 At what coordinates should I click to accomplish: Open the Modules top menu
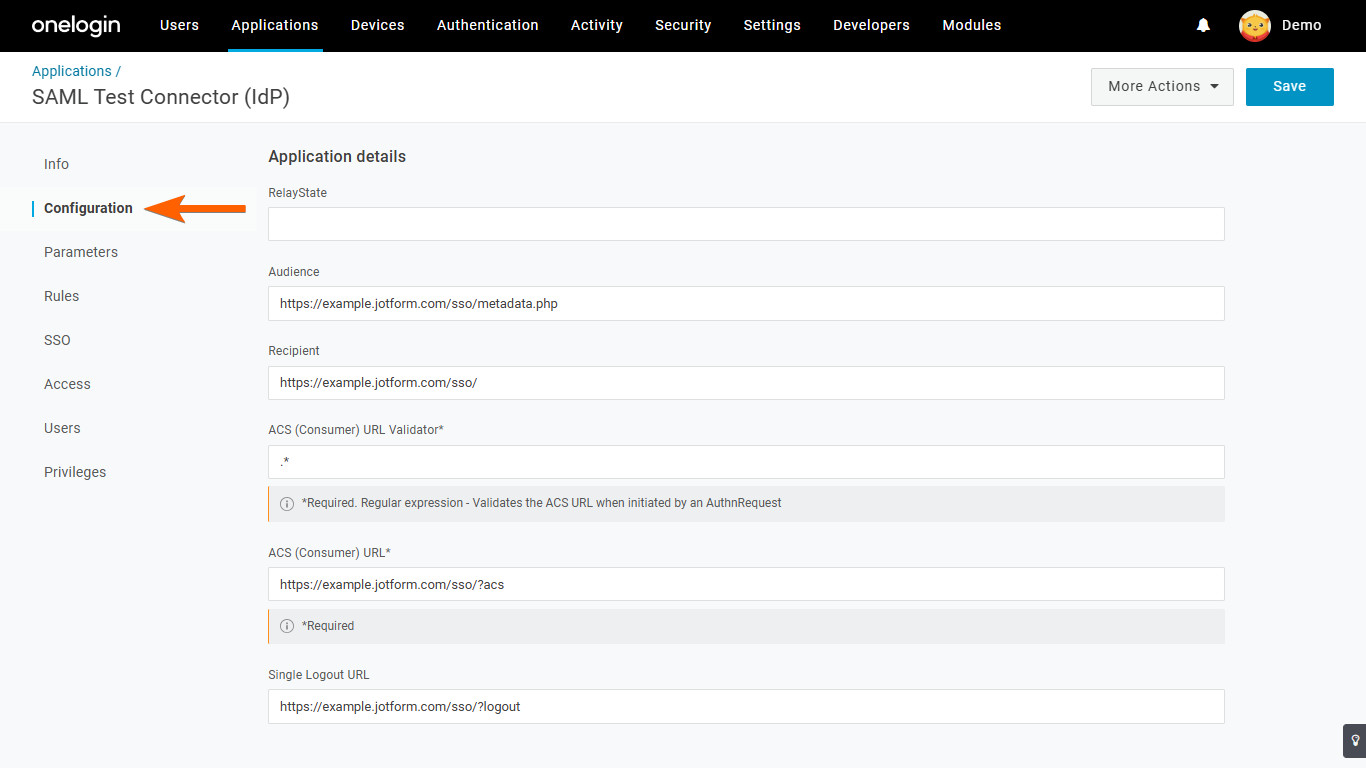tap(971, 26)
